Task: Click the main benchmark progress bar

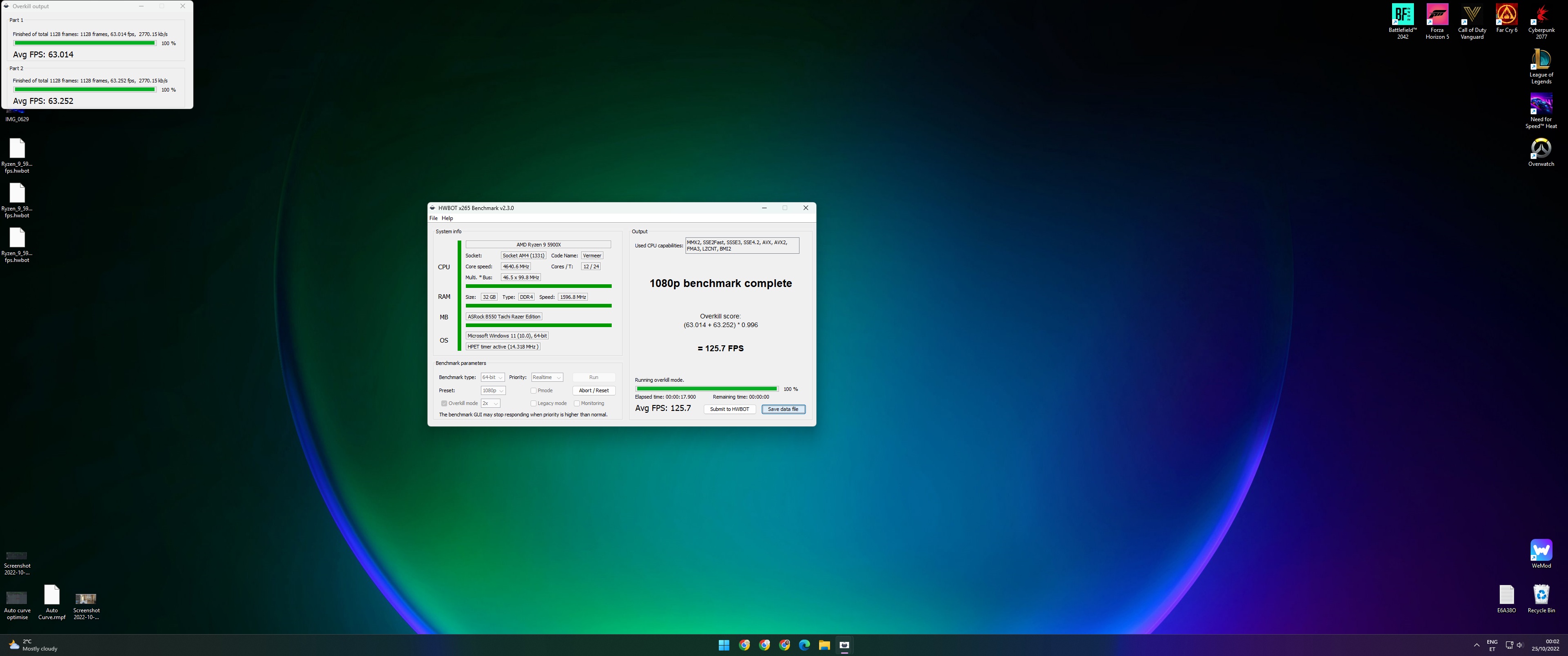Action: (706, 389)
